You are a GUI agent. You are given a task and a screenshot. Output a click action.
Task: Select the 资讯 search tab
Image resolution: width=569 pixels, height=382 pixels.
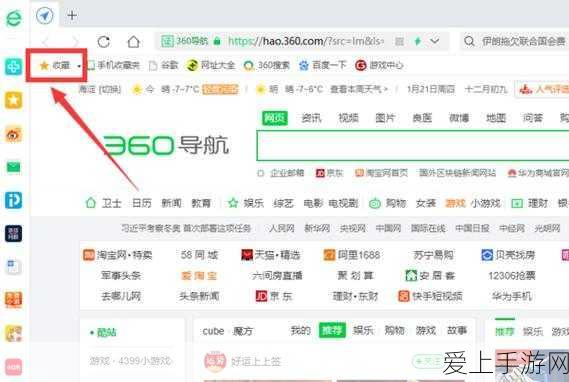[x=311, y=118]
